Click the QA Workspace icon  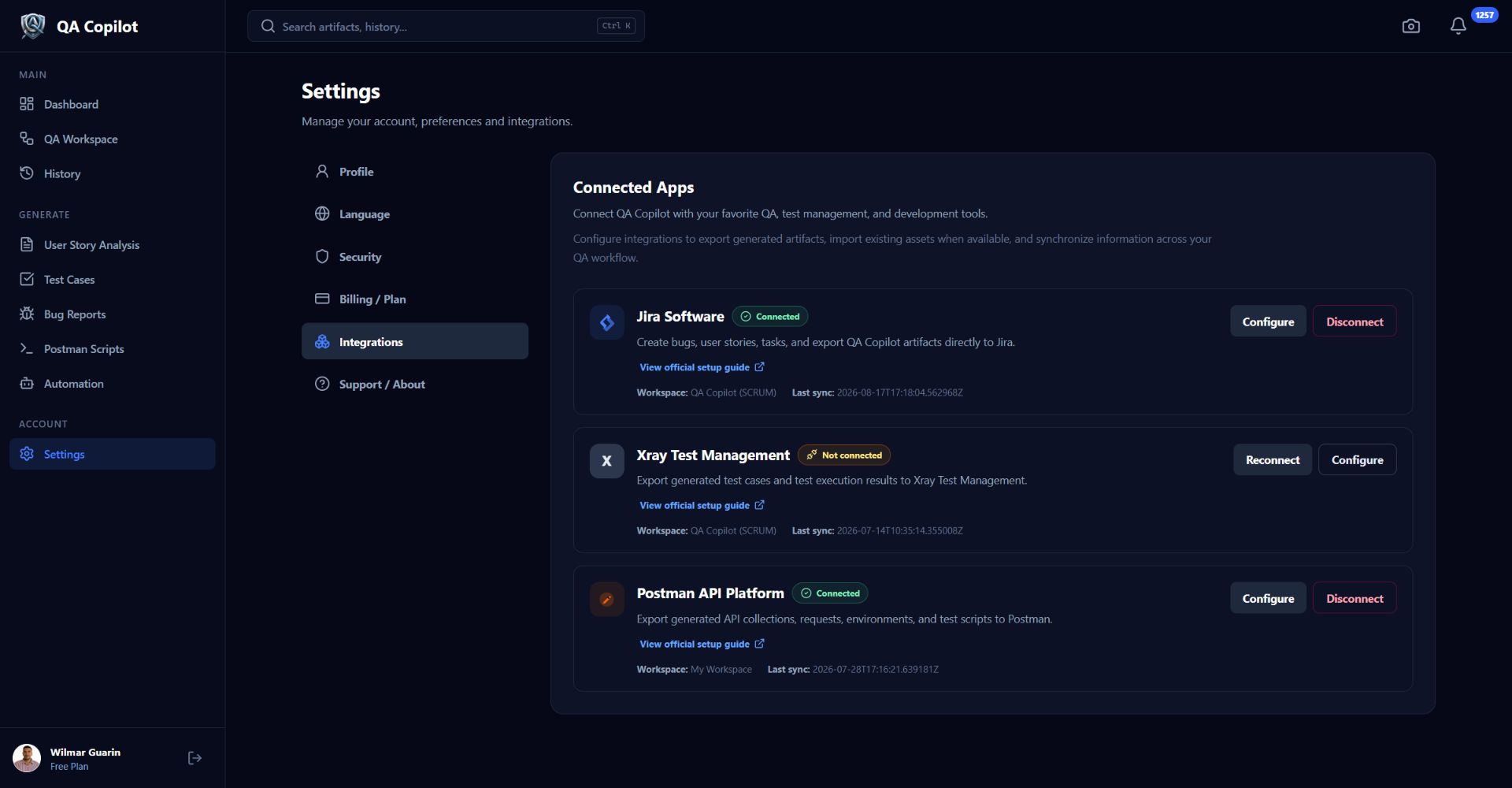[27, 139]
